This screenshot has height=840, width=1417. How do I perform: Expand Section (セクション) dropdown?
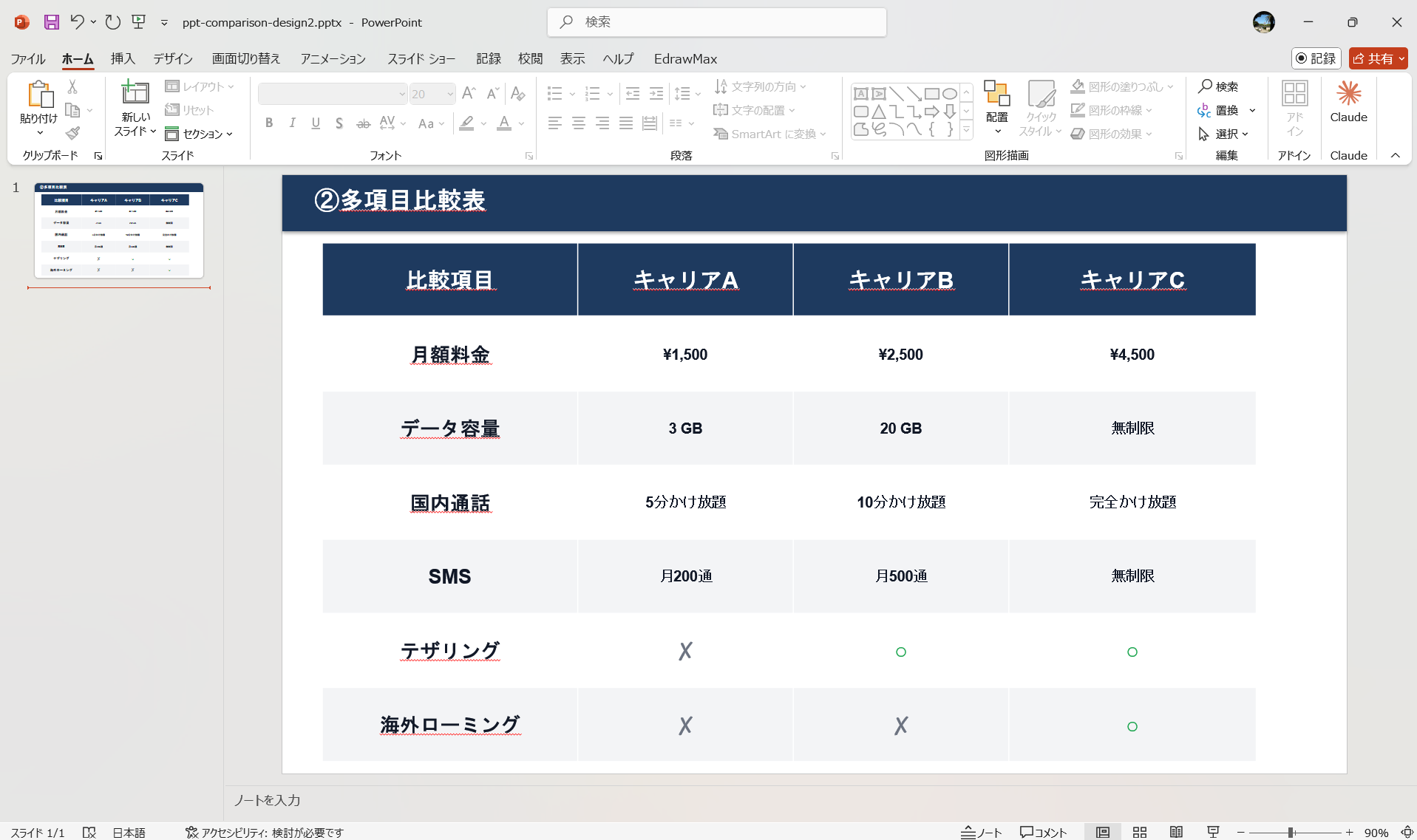click(x=199, y=134)
